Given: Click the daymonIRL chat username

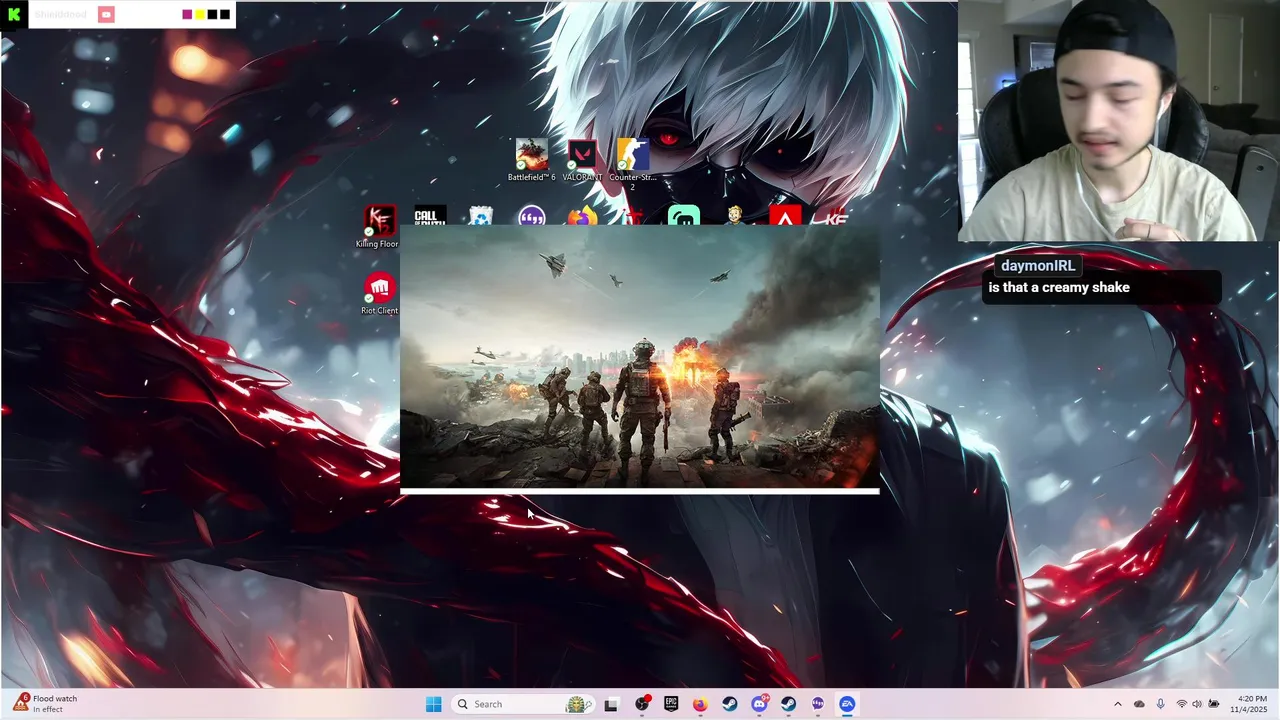Looking at the screenshot, I should tap(1038, 266).
